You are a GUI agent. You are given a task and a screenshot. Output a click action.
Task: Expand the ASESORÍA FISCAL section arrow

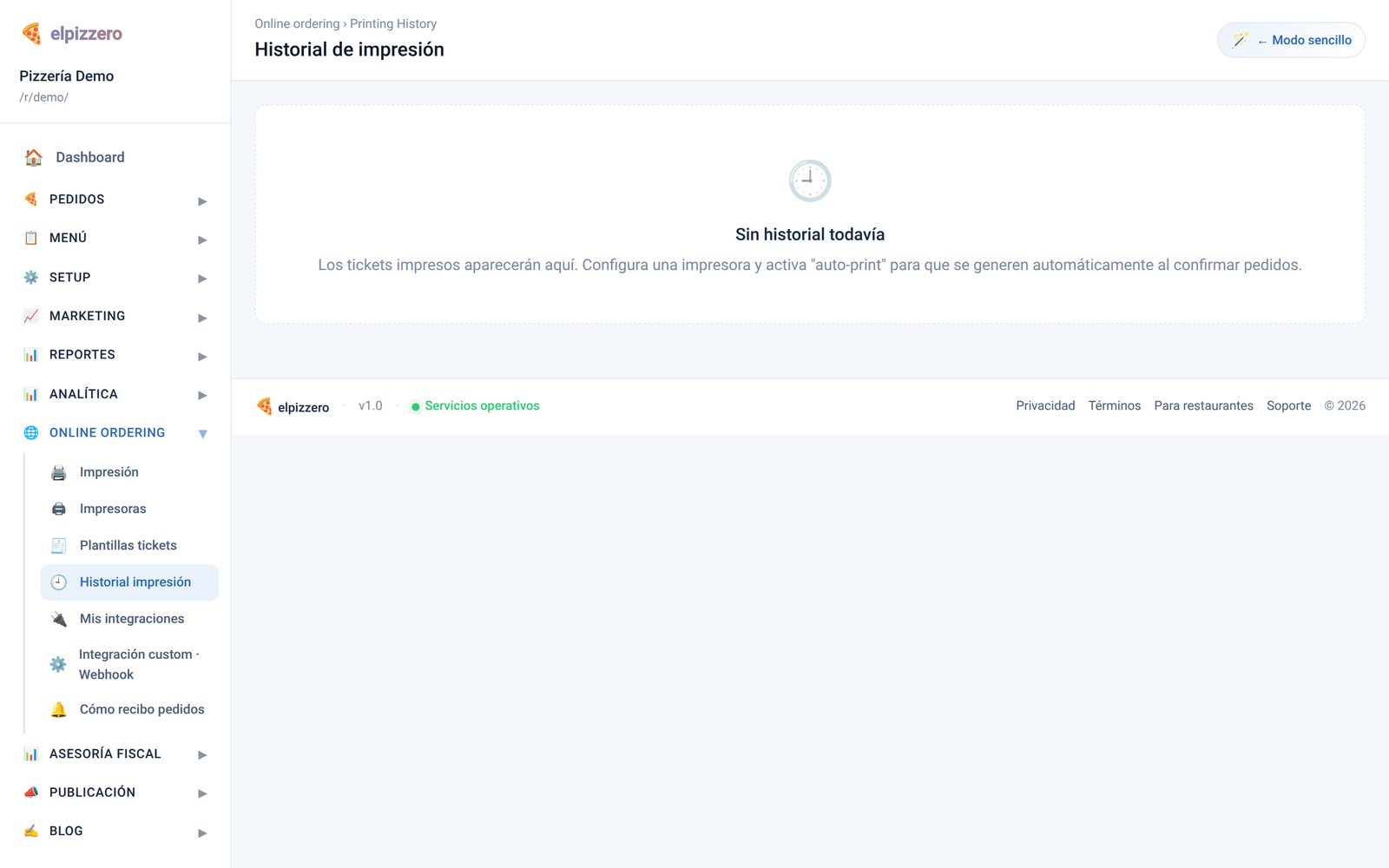202,755
